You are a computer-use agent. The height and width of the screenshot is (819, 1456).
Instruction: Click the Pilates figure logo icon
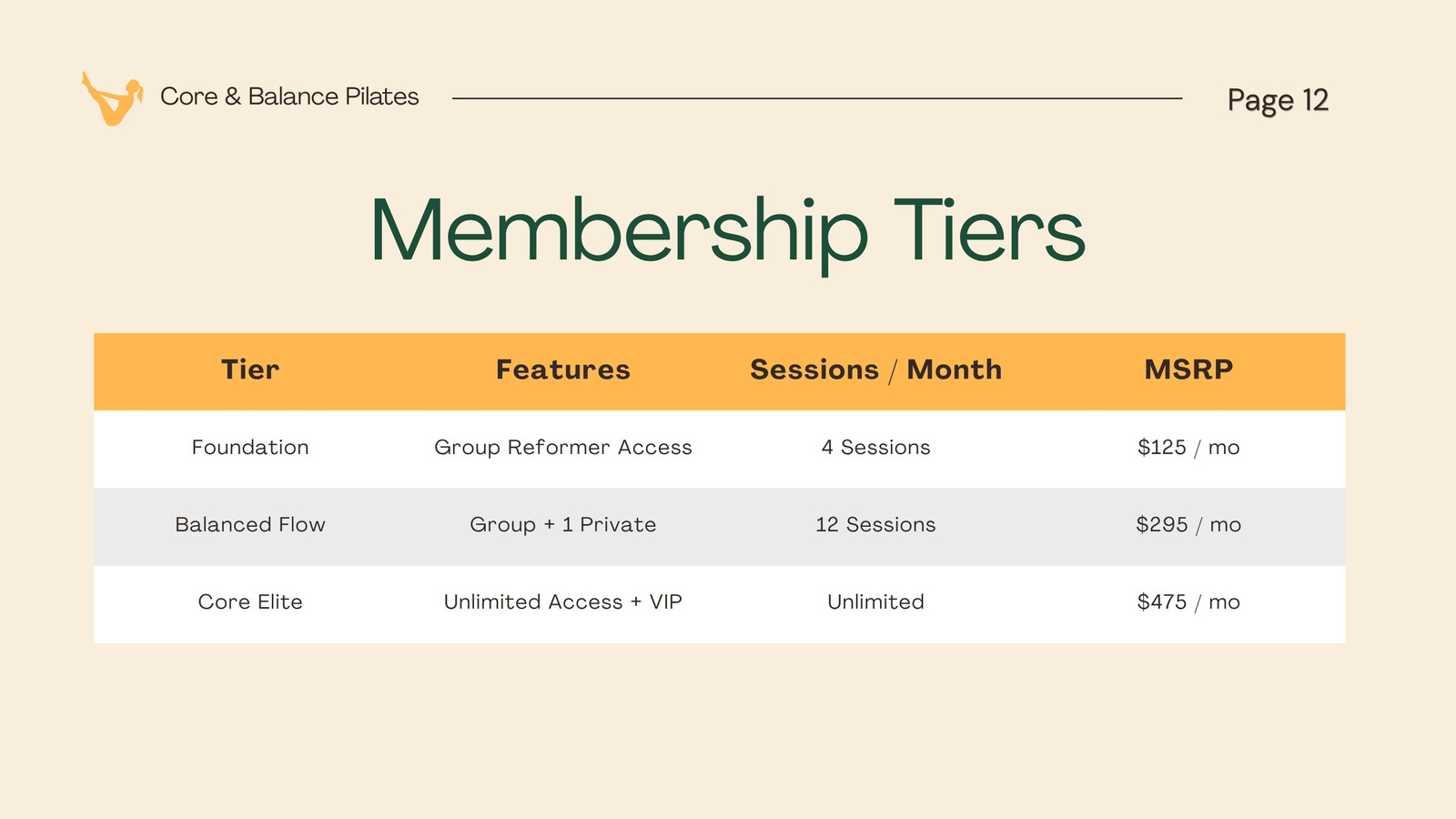tap(112, 98)
